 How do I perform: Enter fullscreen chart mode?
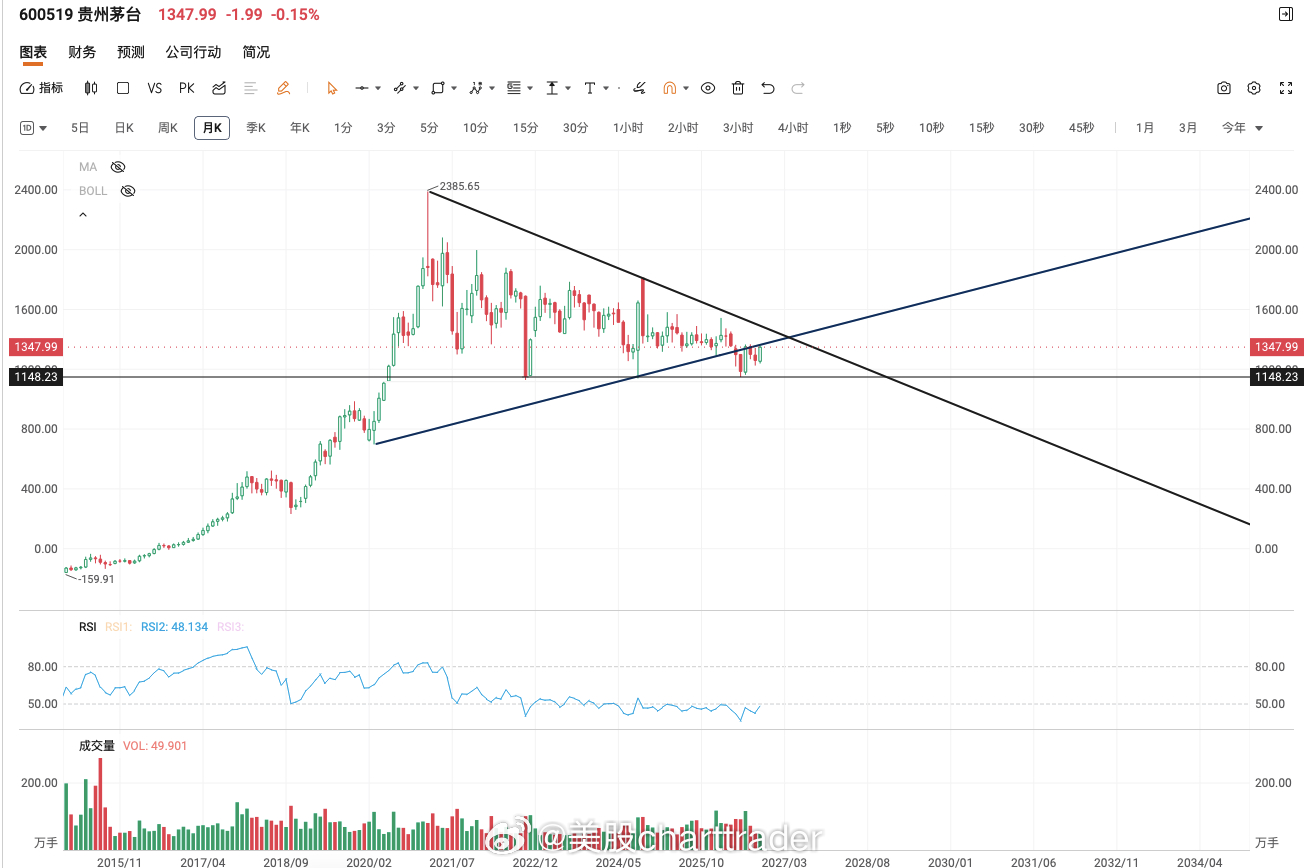point(1286,88)
